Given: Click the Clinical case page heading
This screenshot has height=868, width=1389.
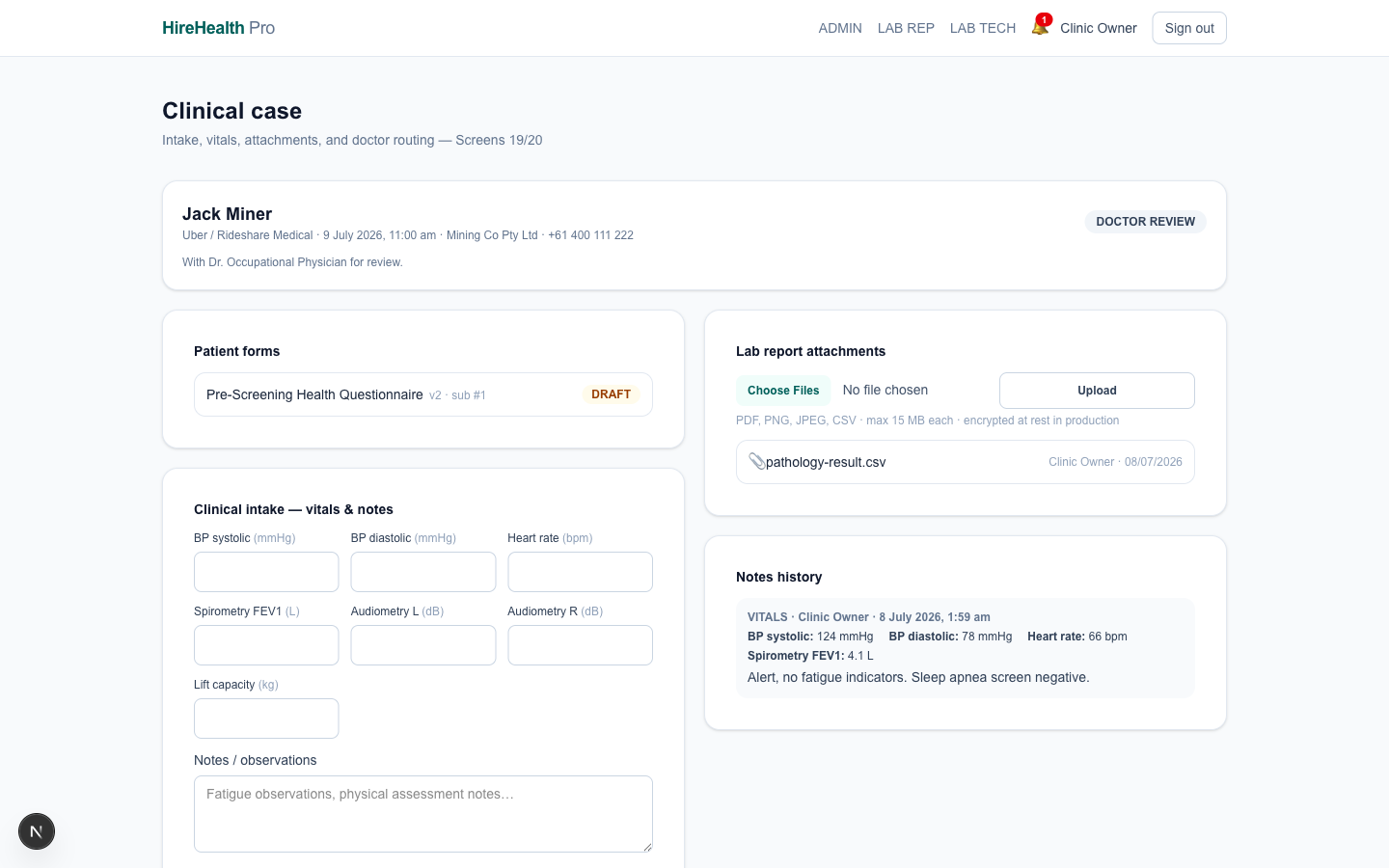Looking at the screenshot, I should click(x=232, y=111).
